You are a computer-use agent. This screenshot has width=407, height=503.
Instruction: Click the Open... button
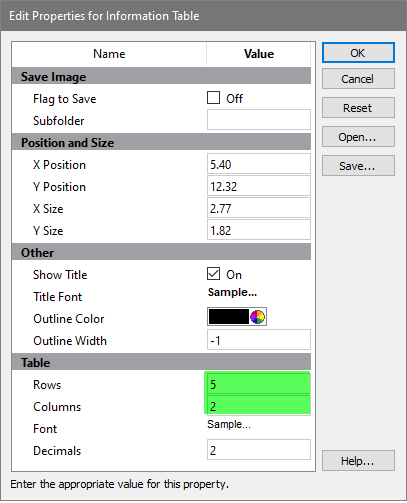coord(358,137)
